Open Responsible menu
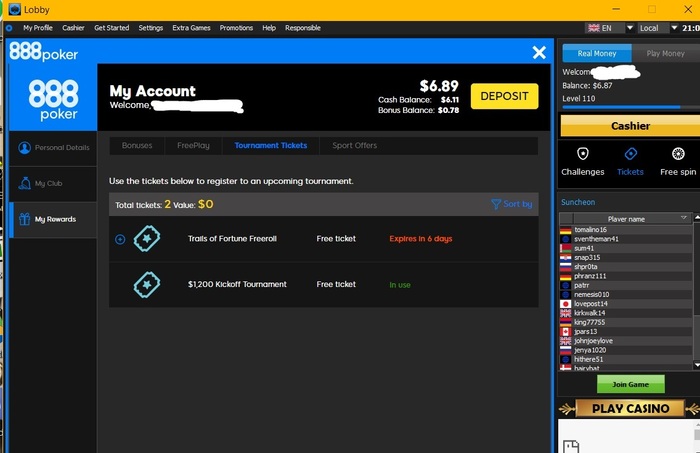Viewport: 700px width, 453px height. pyautogui.click(x=303, y=28)
